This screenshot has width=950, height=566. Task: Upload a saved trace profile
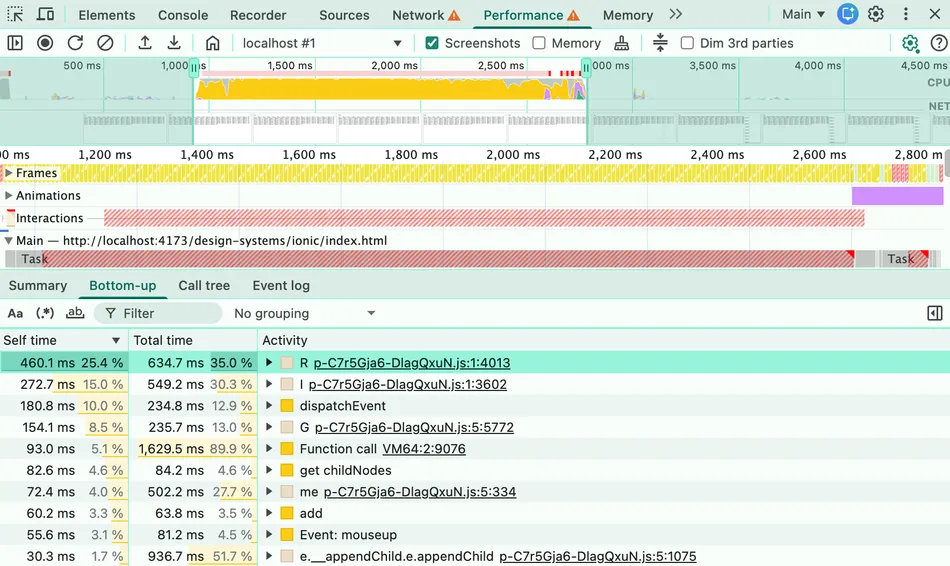145,43
